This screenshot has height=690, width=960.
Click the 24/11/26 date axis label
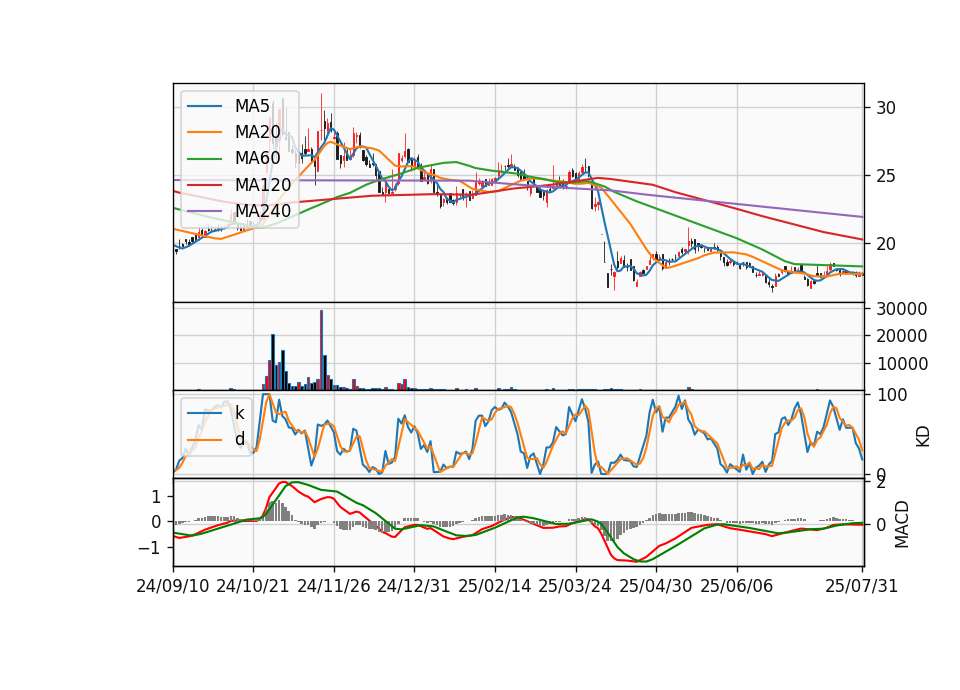[334, 587]
